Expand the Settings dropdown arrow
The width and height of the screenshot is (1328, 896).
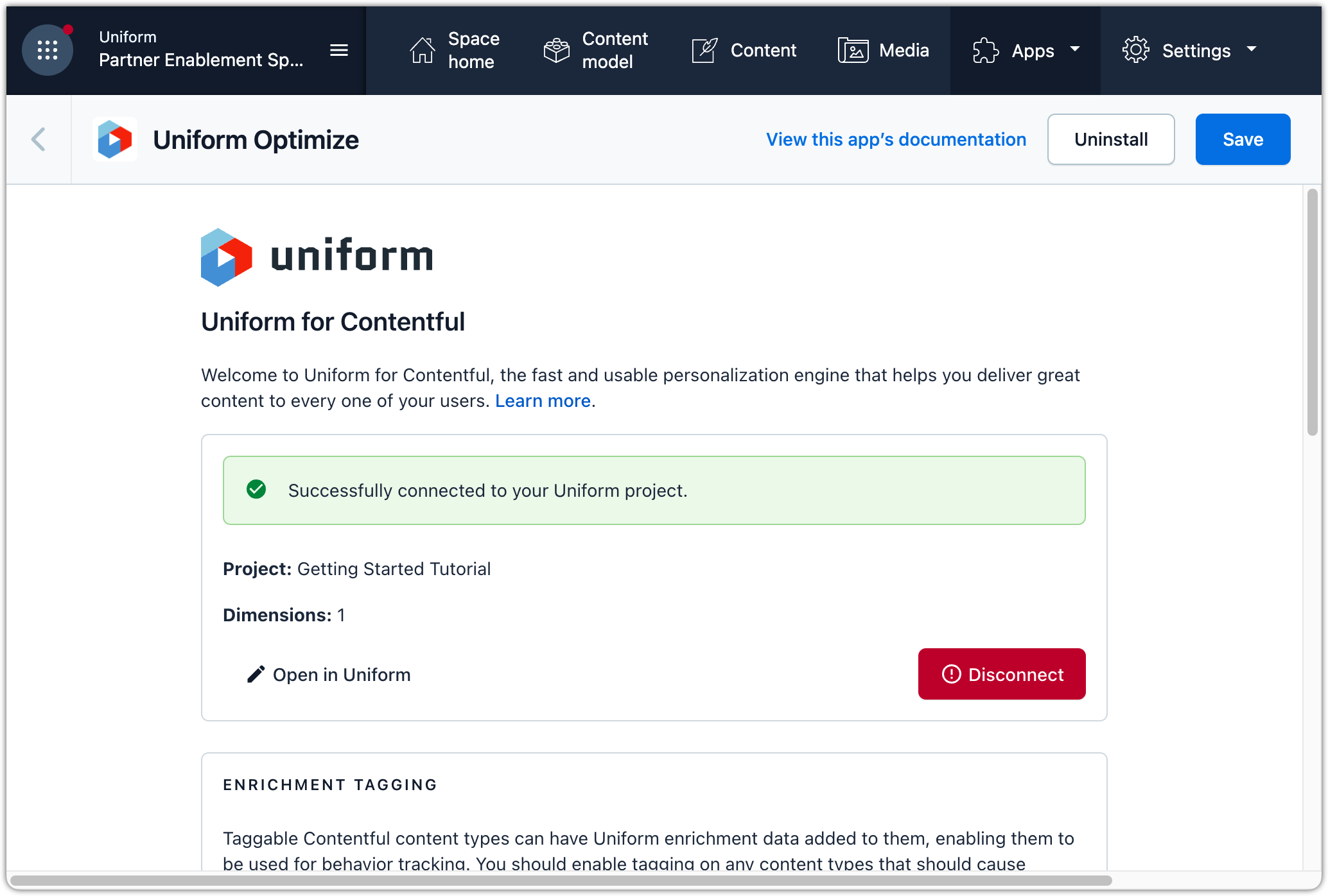(x=1252, y=49)
